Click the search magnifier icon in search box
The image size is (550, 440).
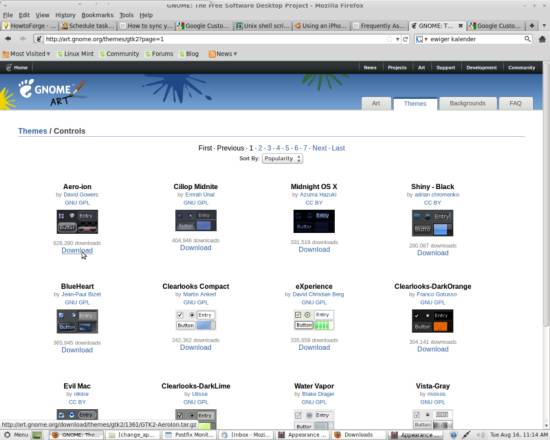[527, 39]
